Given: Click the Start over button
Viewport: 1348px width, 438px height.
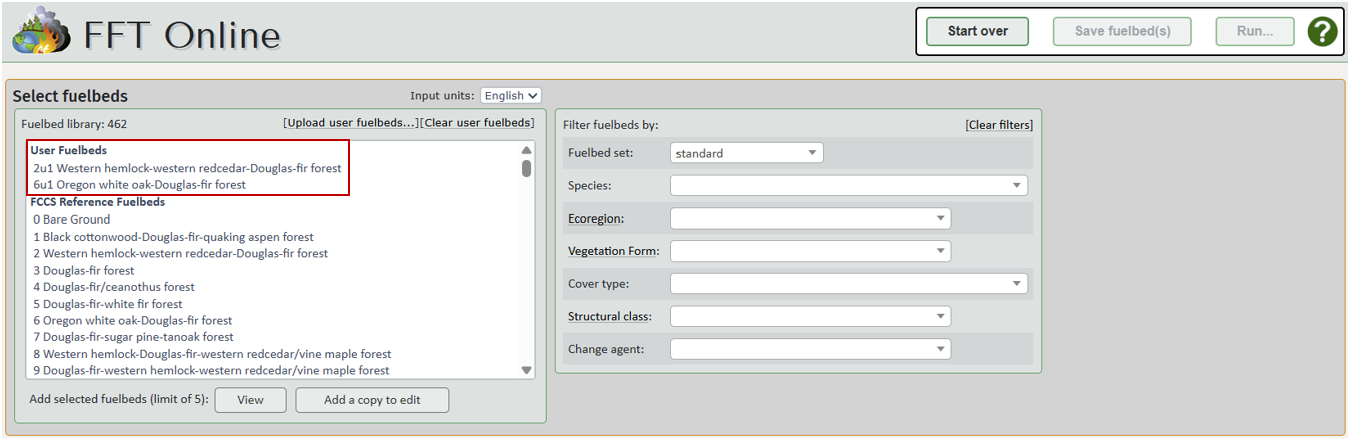Looking at the screenshot, I should click(977, 31).
